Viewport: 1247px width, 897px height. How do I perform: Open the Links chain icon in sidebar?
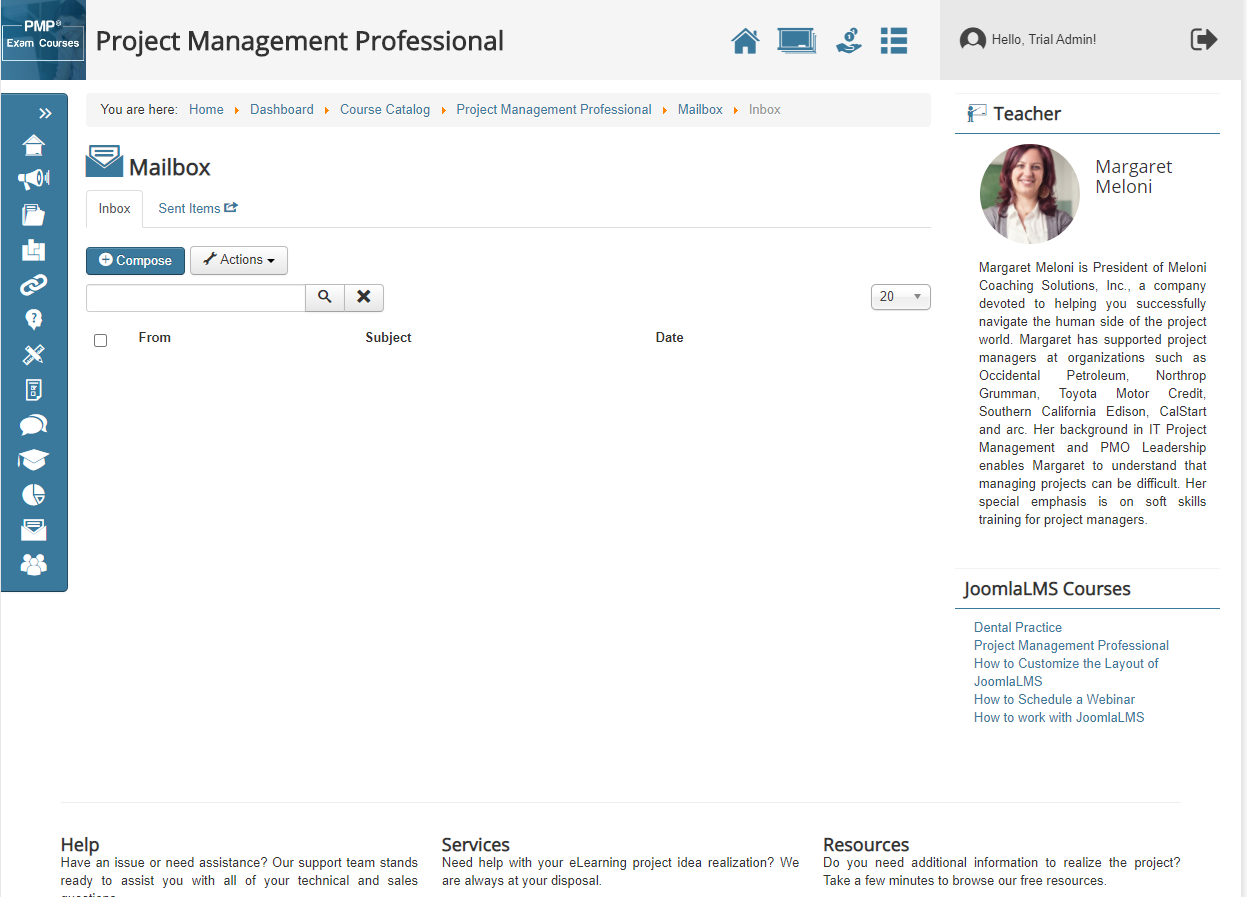[x=34, y=285]
